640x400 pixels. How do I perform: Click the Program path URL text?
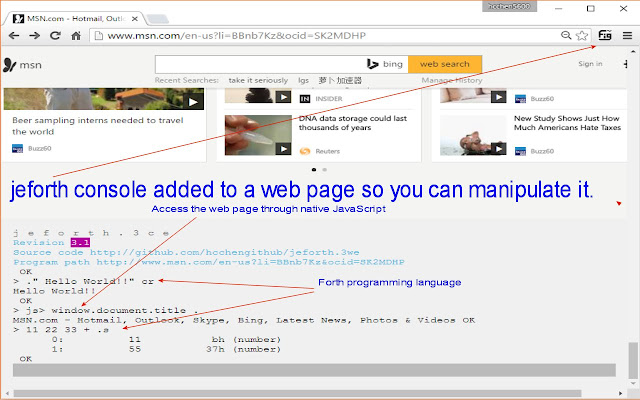click(x=250, y=262)
